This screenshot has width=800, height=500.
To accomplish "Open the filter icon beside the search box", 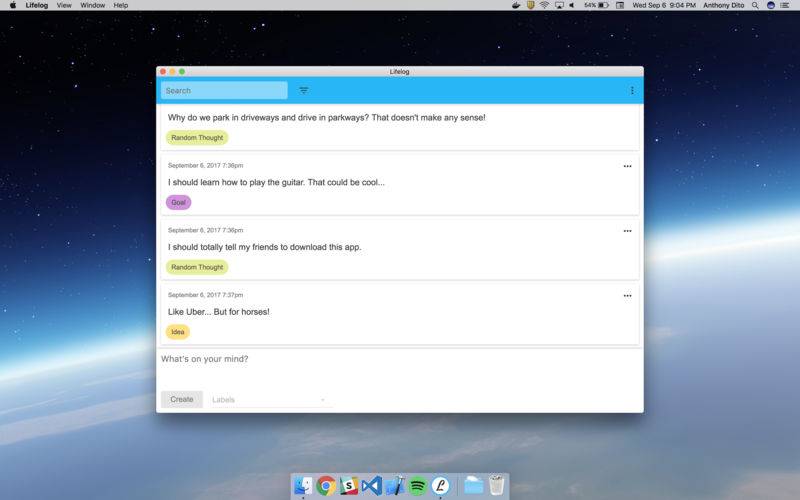I will click(304, 90).
